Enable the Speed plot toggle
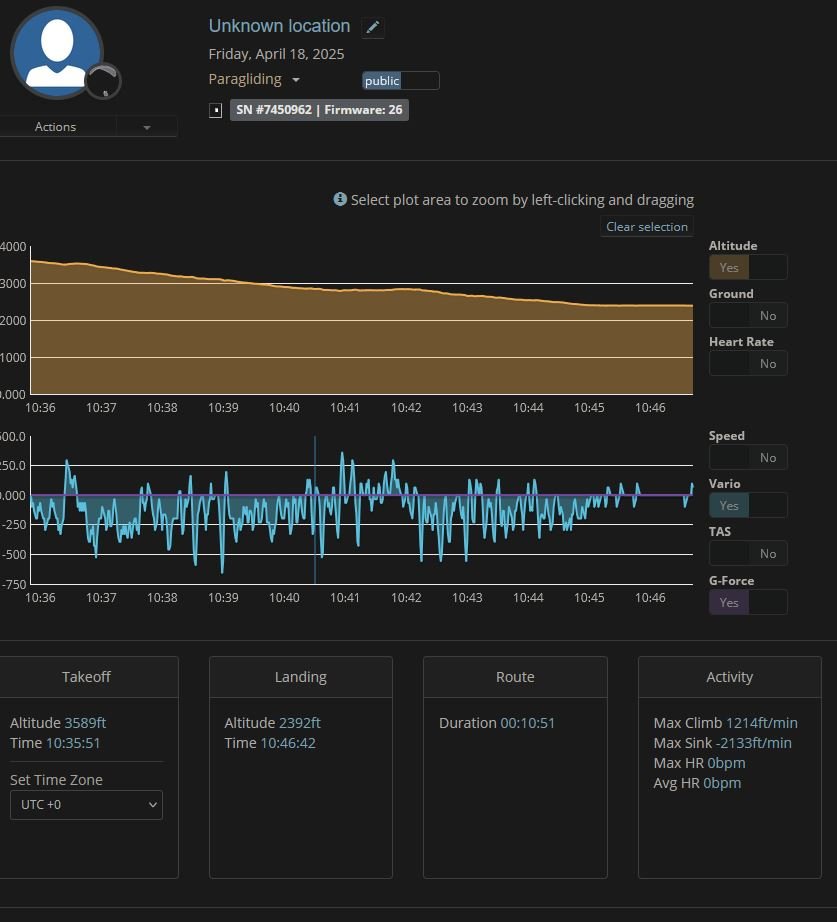This screenshot has height=922, width=837. (748, 457)
